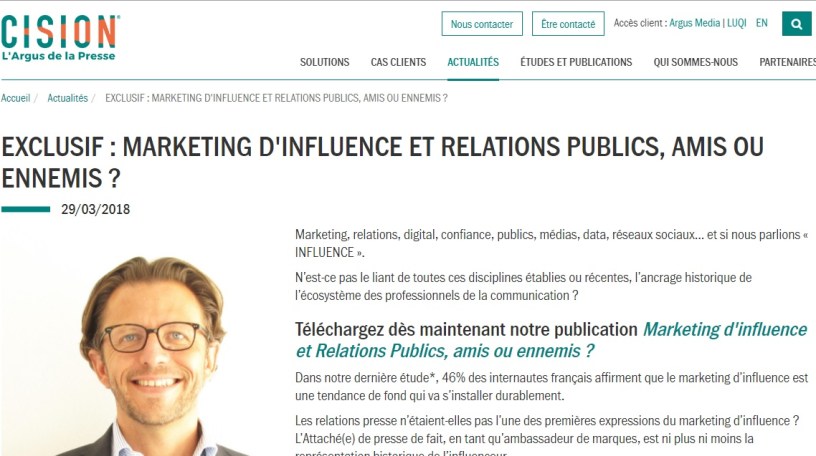Click the current article title in breadcrumb
The width and height of the screenshot is (816, 456).
click(276, 98)
